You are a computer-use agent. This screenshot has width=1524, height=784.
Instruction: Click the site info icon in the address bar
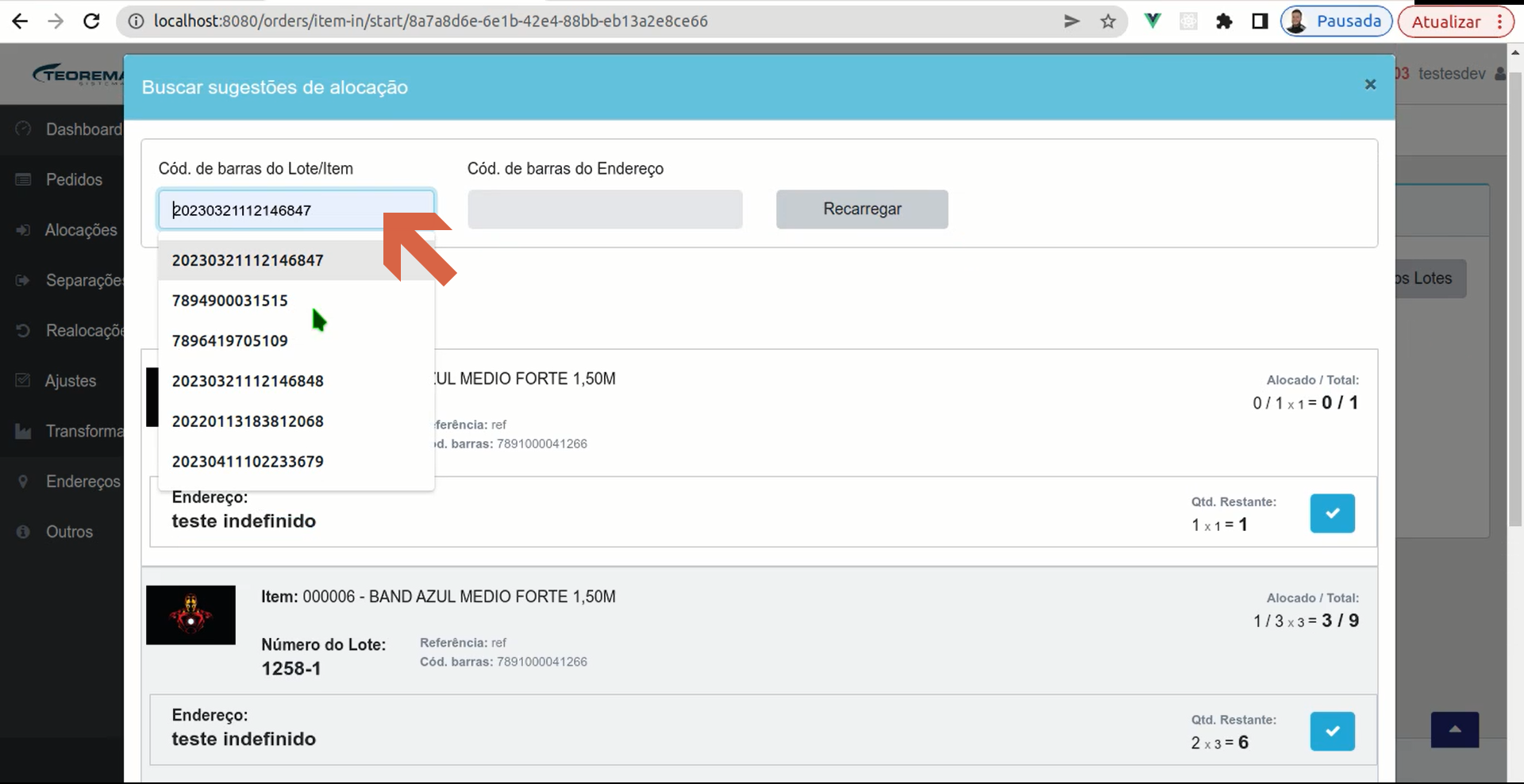pos(137,21)
